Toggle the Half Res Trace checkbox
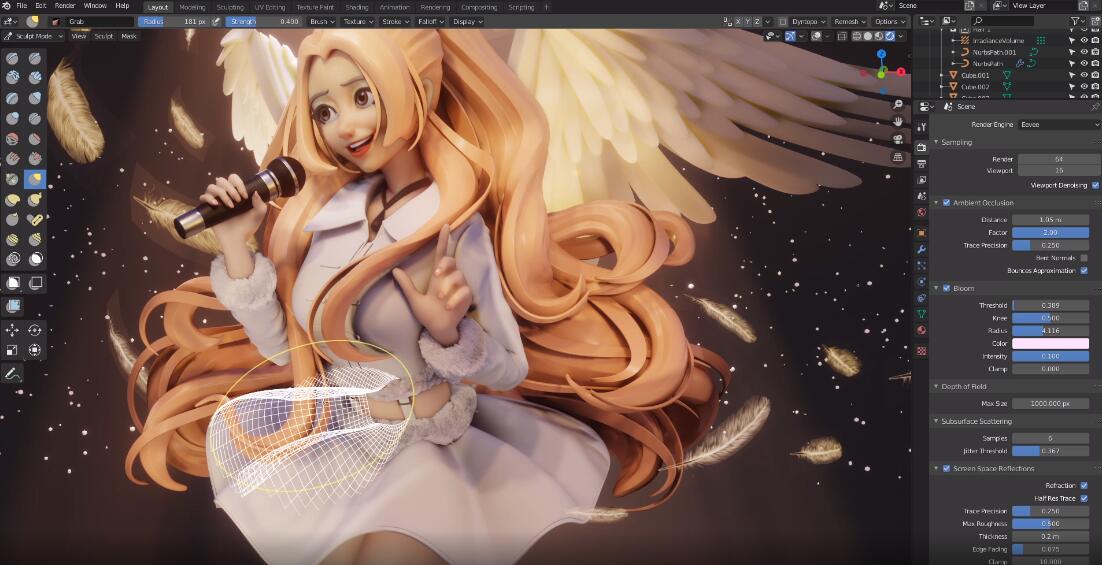 [x=1084, y=498]
